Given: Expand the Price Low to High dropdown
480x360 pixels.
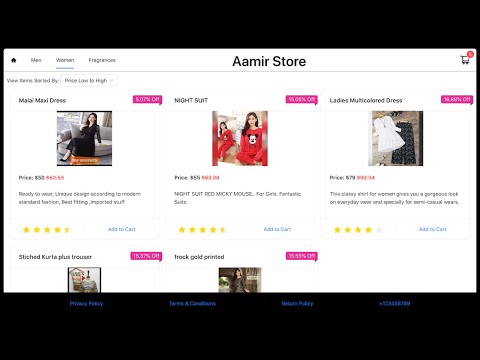Looking at the screenshot, I should 89,80.
